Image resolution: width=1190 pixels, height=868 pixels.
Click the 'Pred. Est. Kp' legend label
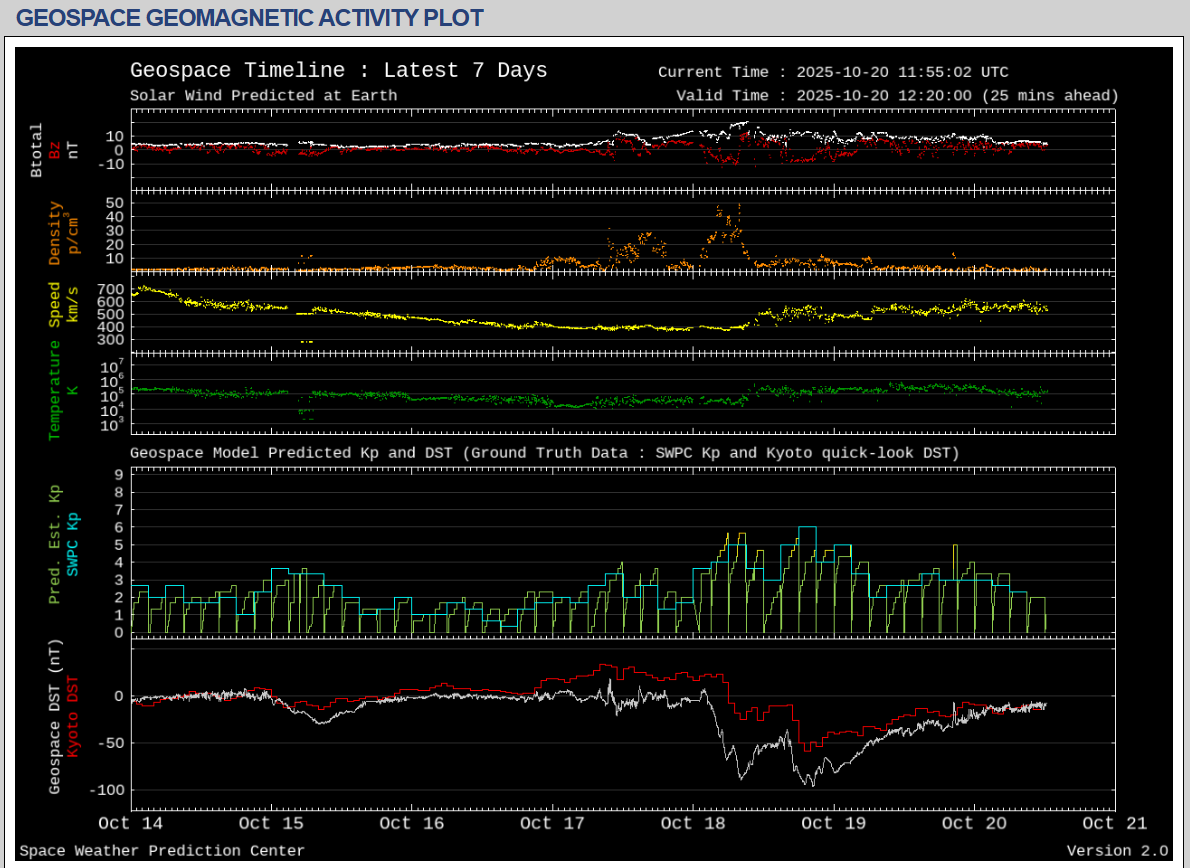[x=55, y=544]
